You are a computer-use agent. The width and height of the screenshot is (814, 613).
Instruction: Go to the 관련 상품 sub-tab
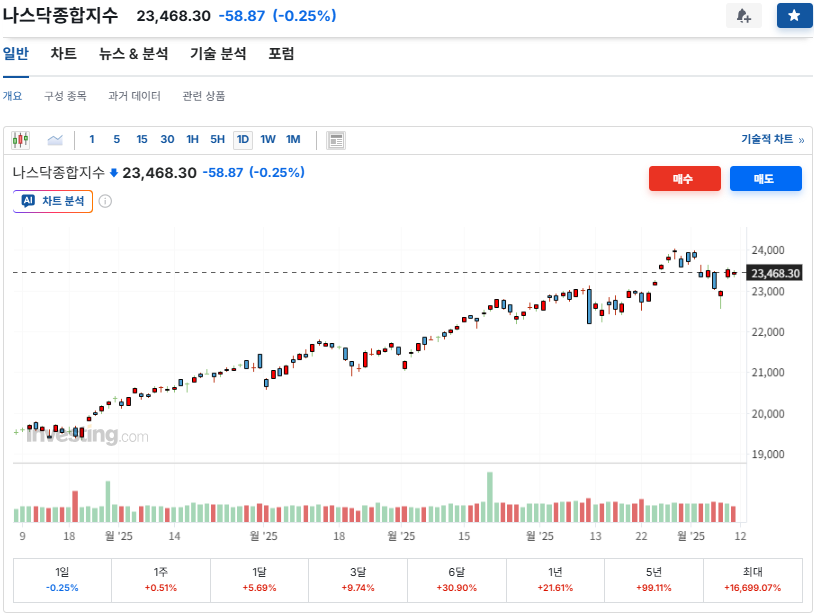204,96
